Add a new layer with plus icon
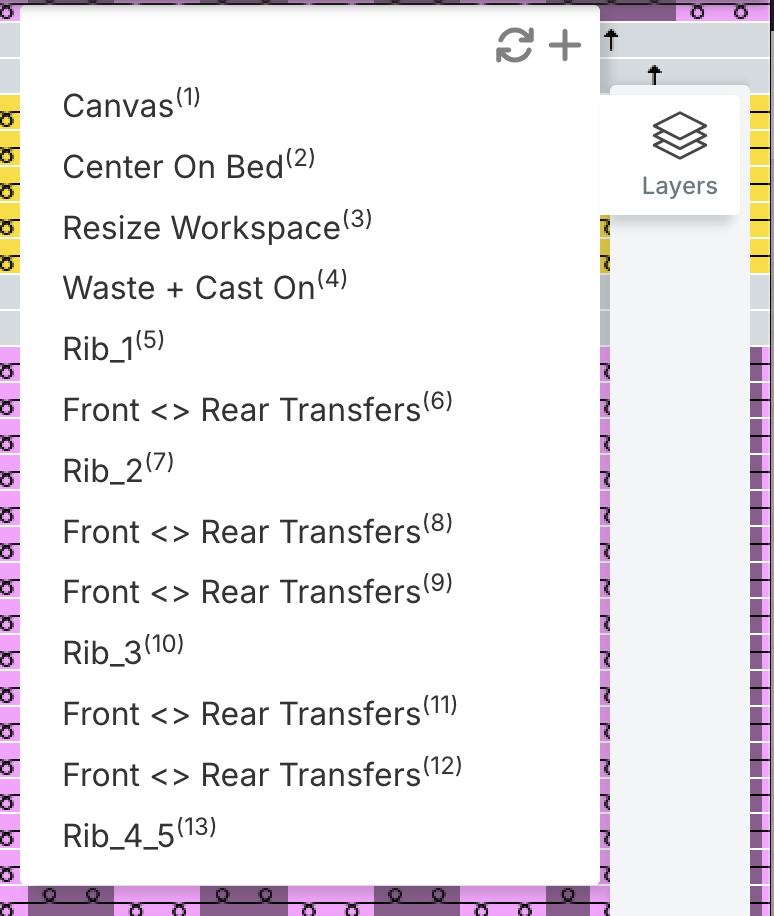Screen dimensions: 774x916 pyautogui.click(x=565, y=45)
